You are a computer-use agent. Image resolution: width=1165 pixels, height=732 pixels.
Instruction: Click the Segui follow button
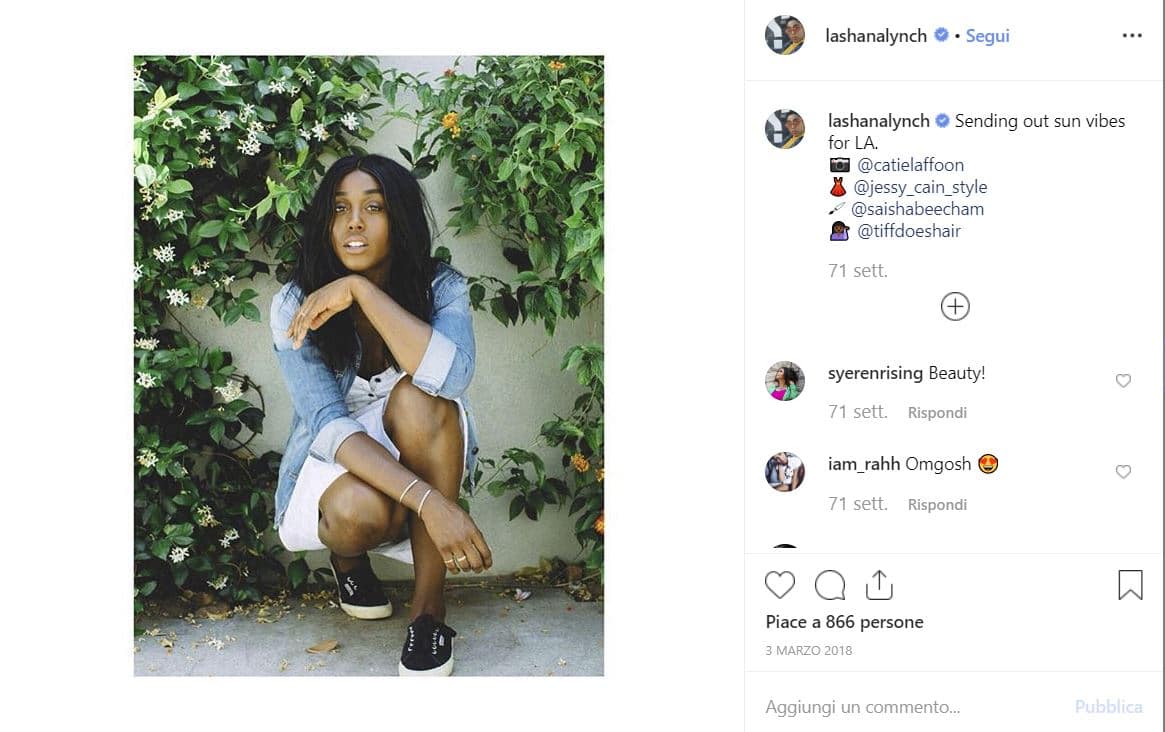[x=987, y=36]
